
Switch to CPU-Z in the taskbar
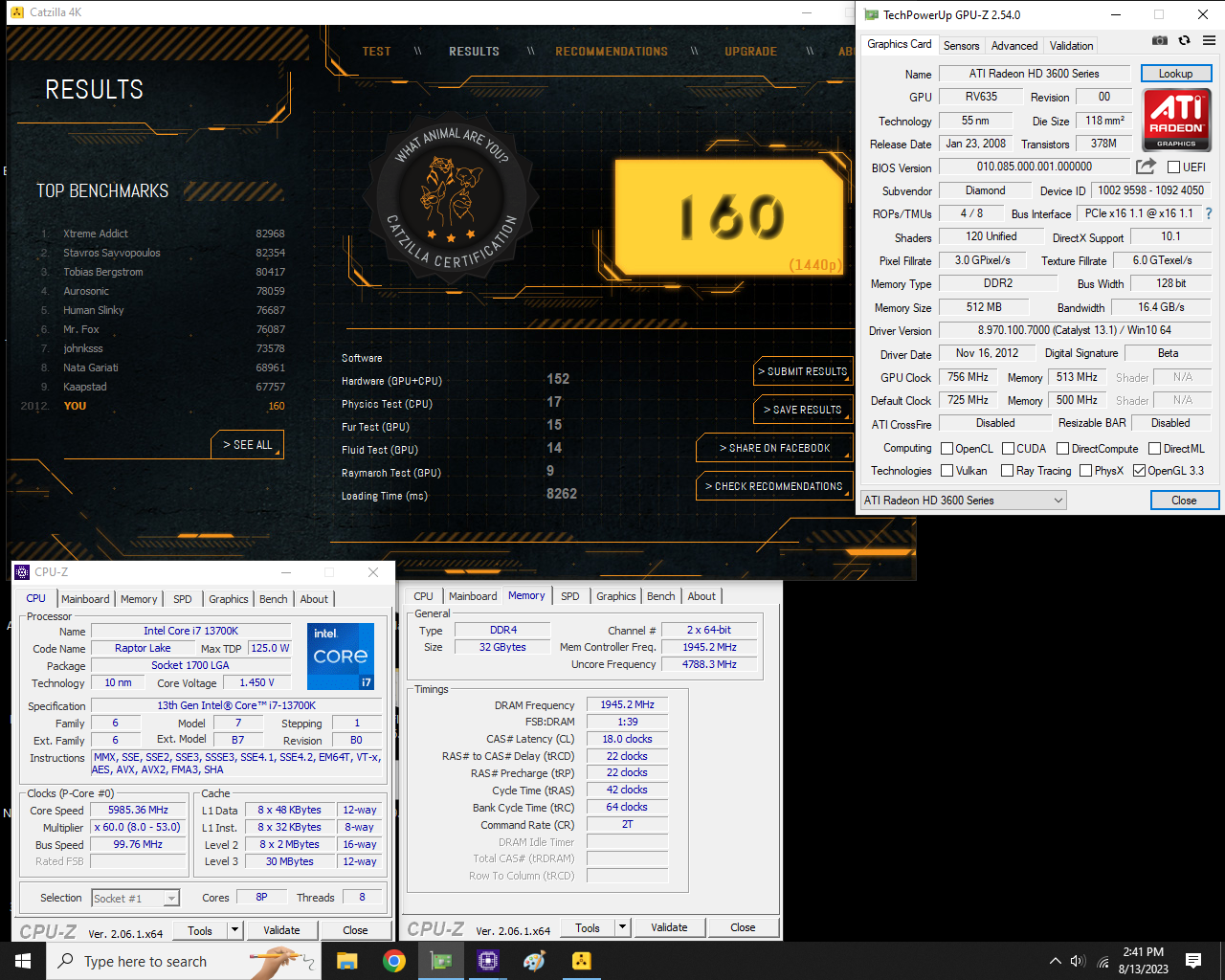point(487,961)
